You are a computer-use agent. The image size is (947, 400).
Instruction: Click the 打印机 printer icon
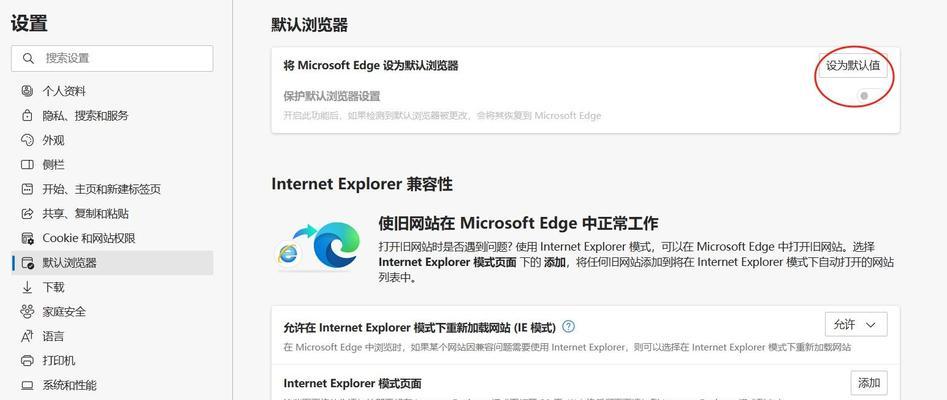pos(27,361)
